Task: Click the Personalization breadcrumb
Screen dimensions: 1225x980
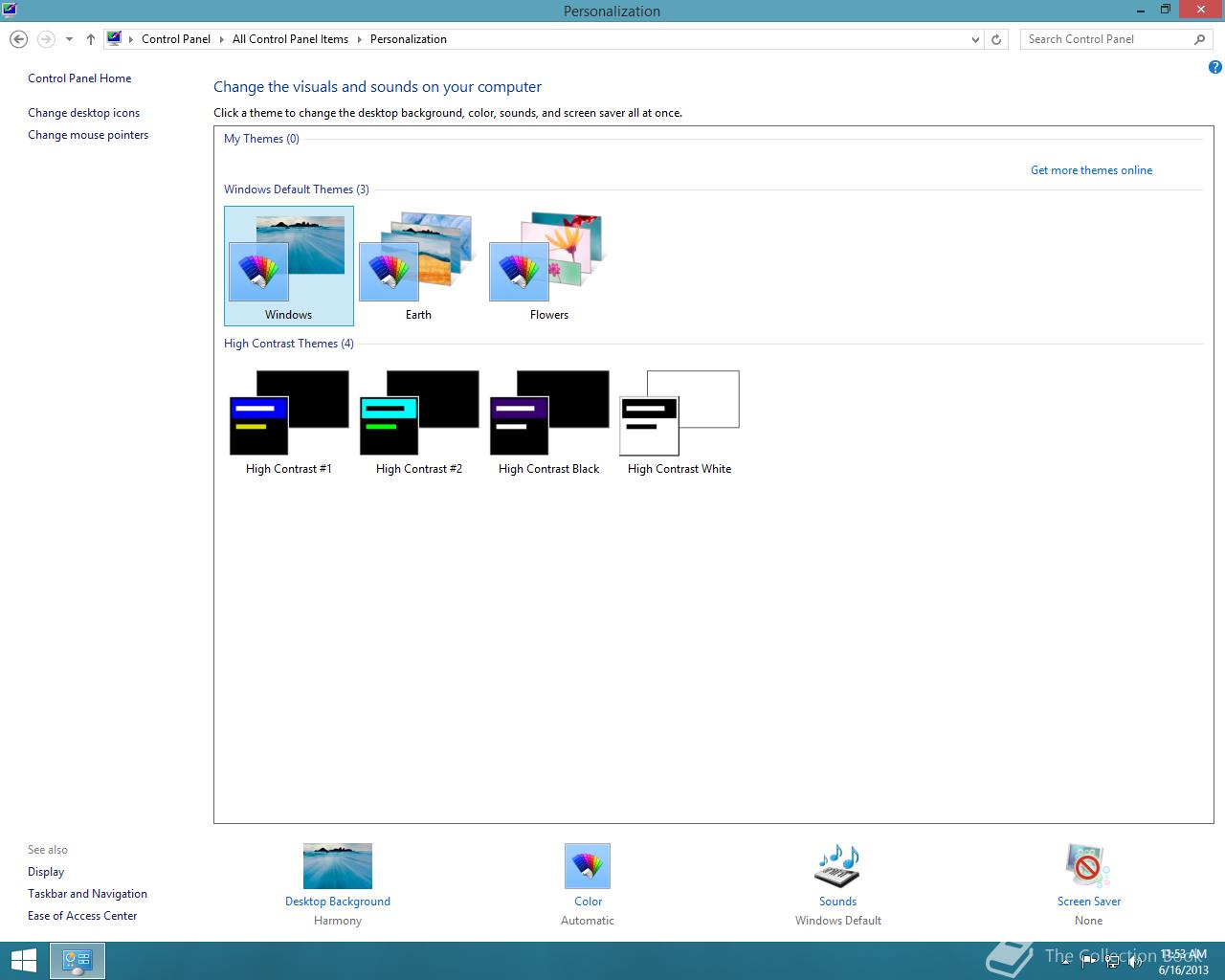Action: pos(409,39)
